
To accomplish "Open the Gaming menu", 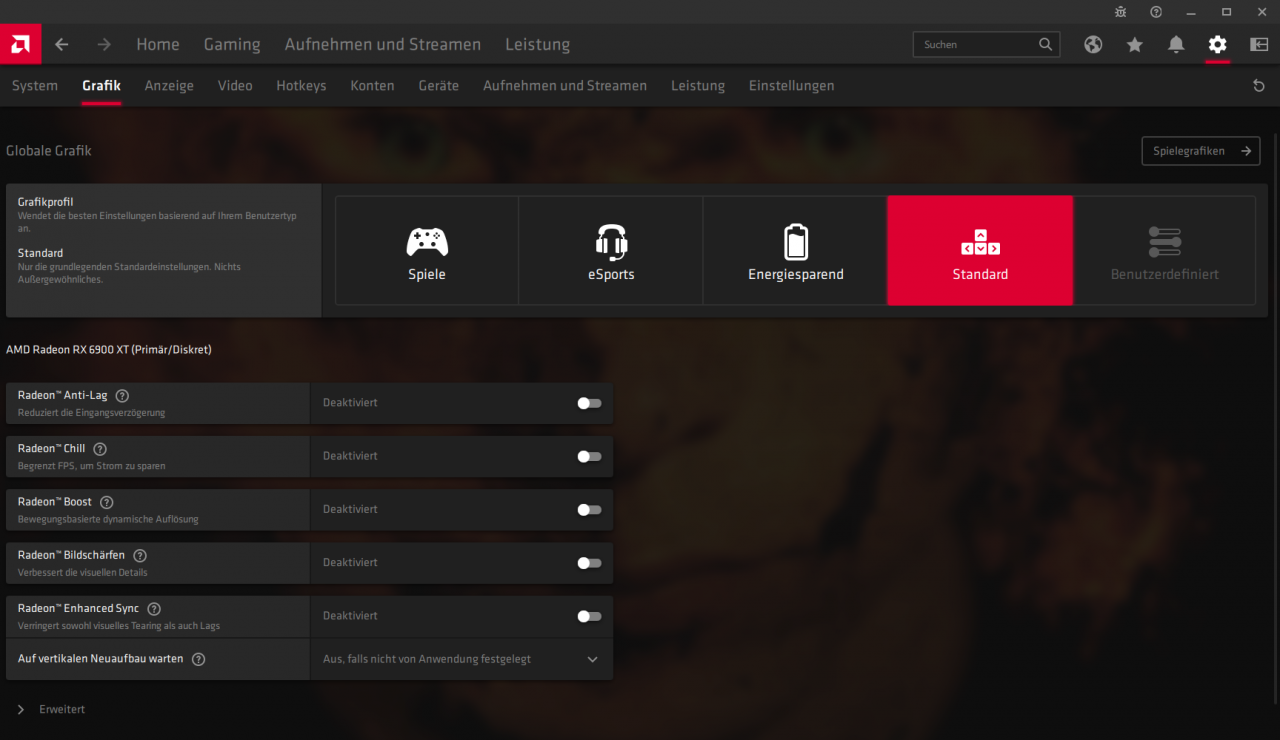I will click(232, 44).
